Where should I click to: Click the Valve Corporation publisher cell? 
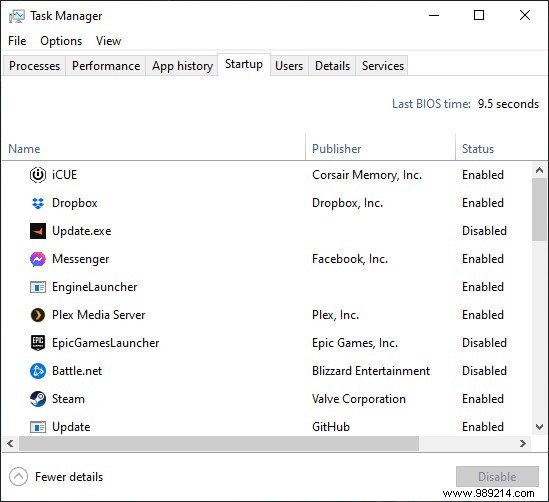[x=359, y=399]
